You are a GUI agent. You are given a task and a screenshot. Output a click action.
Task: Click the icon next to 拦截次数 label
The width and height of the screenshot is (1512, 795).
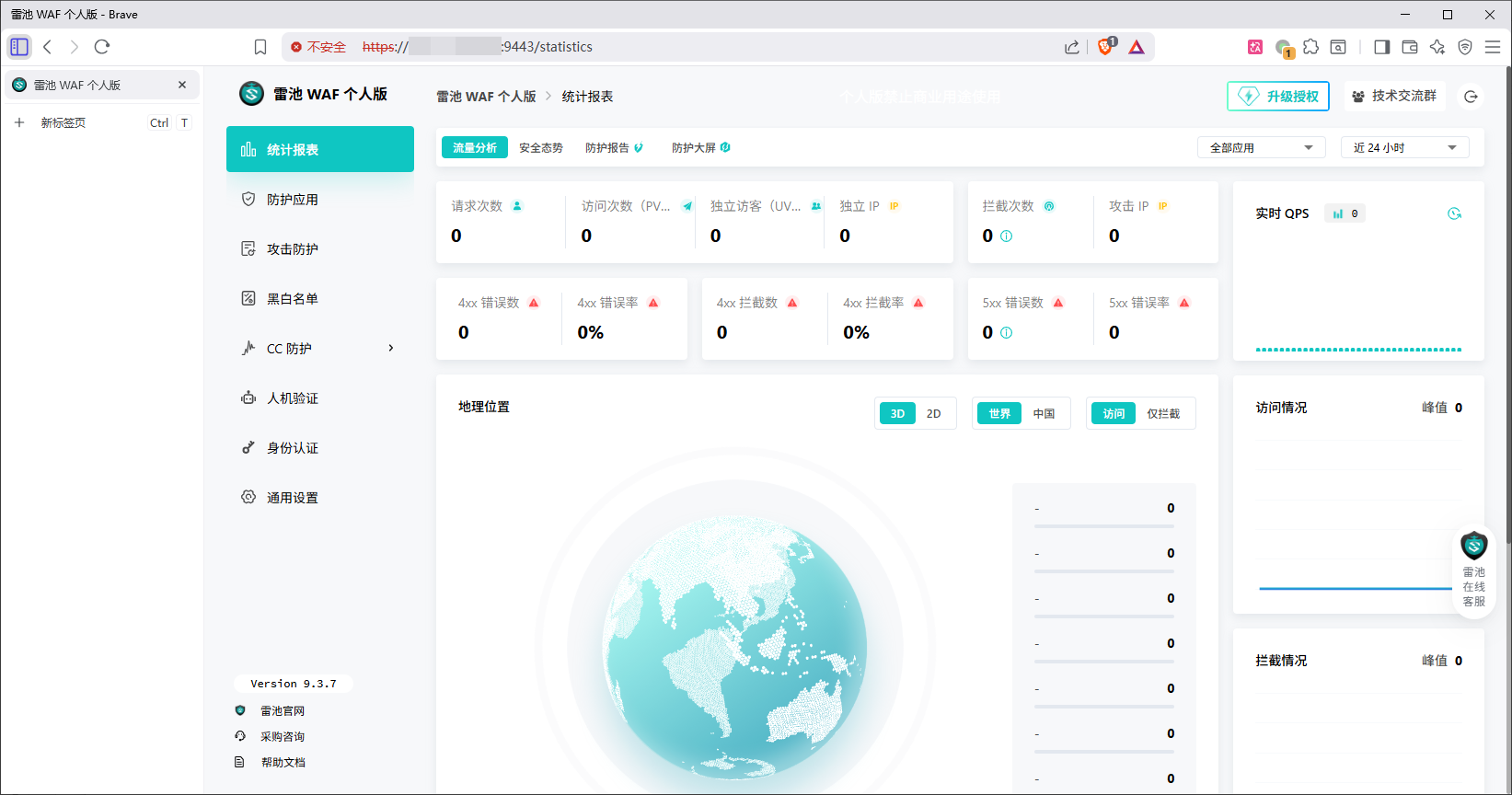click(x=1049, y=206)
